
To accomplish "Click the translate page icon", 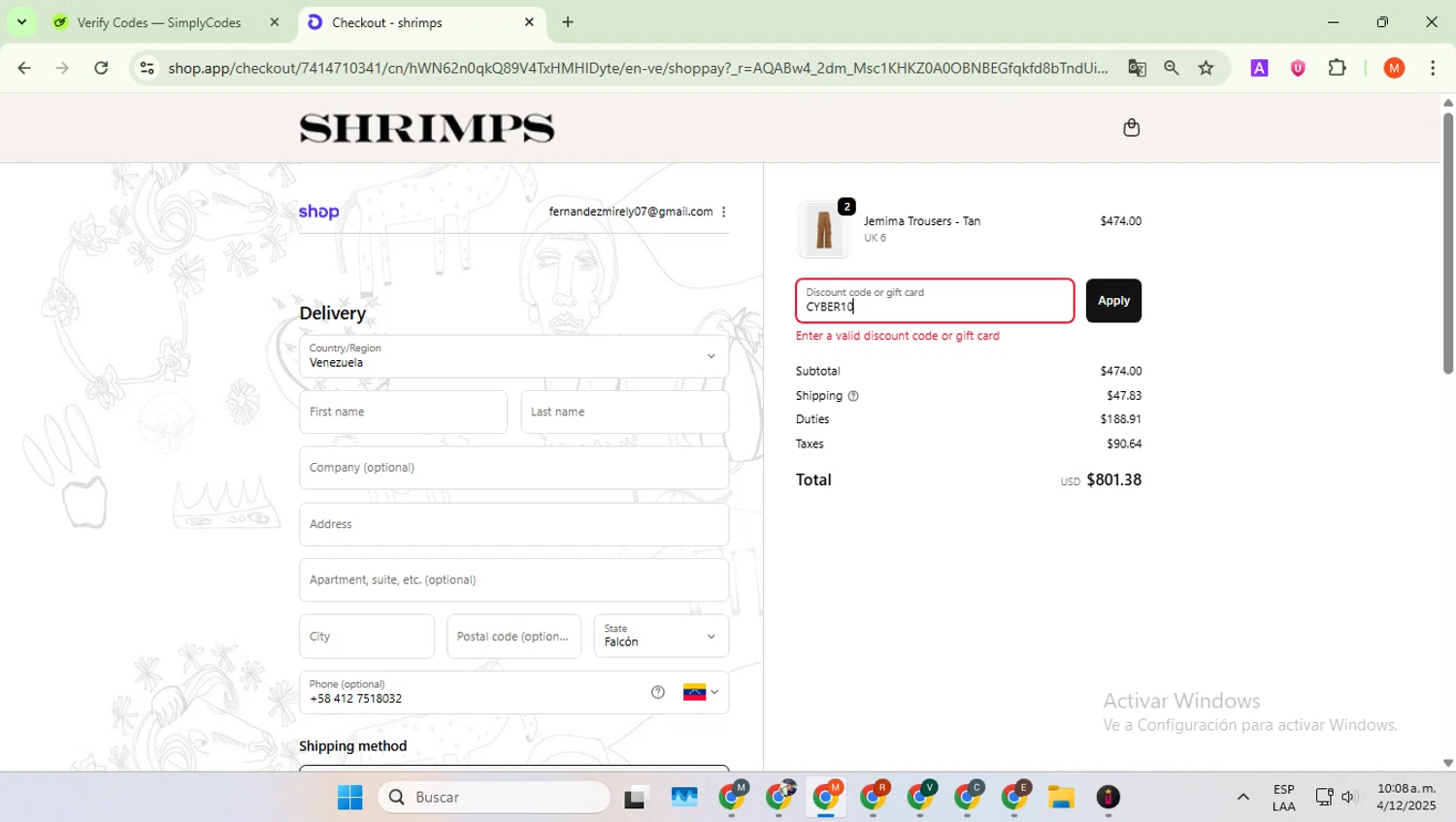I will [x=1137, y=68].
